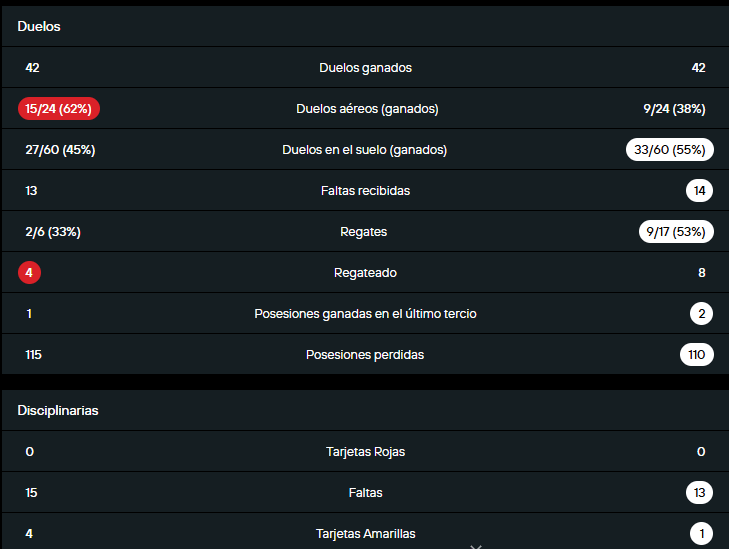Select the 1 badge for Tarjetas Amarillas
The width and height of the screenshot is (729, 549).
click(x=701, y=533)
